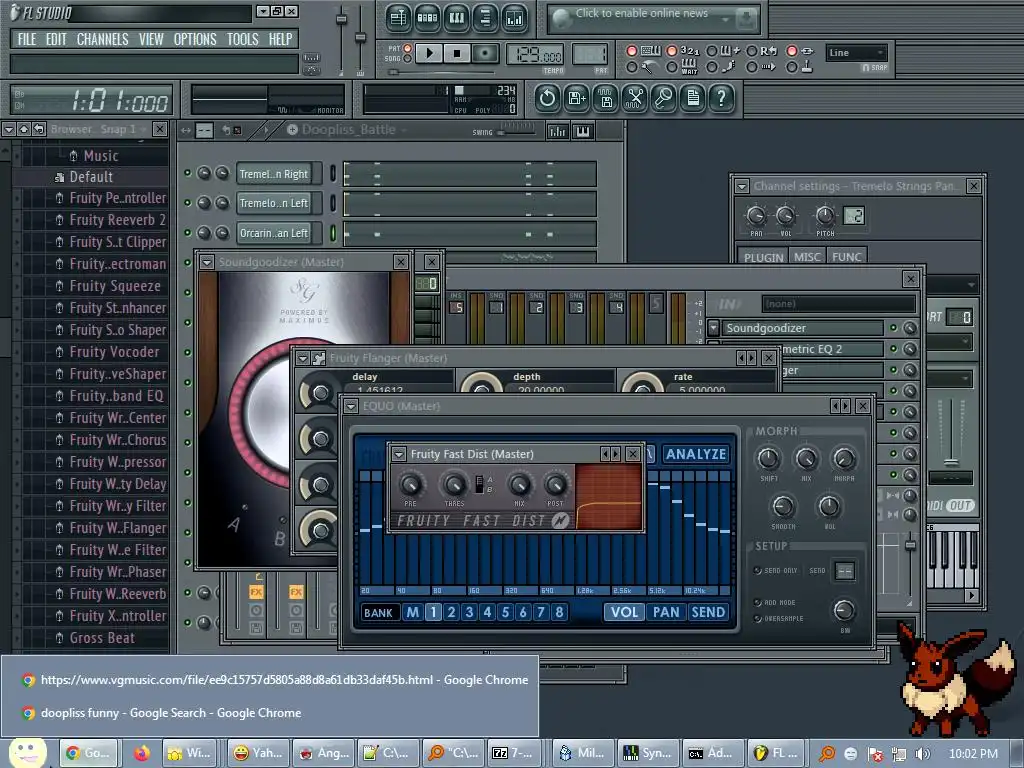Image resolution: width=1024 pixels, height=768 pixels.
Task: Open the OPTIONS menu
Action: pyautogui.click(x=195, y=39)
